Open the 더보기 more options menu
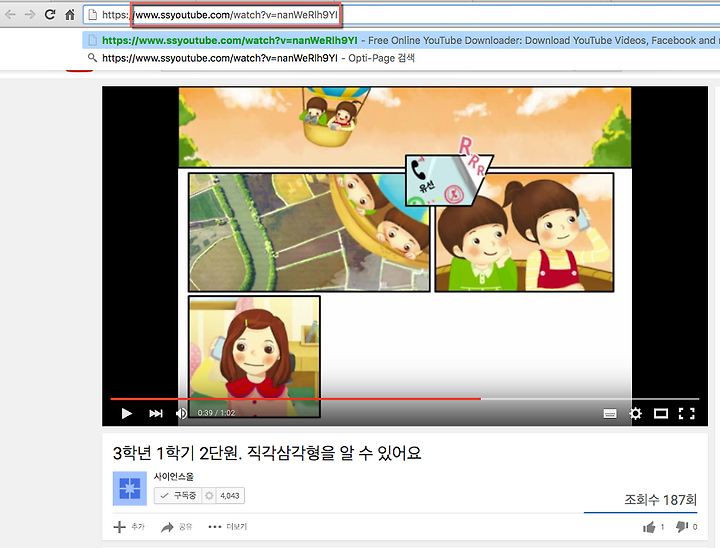The height and width of the screenshot is (548, 720). click(x=227, y=527)
